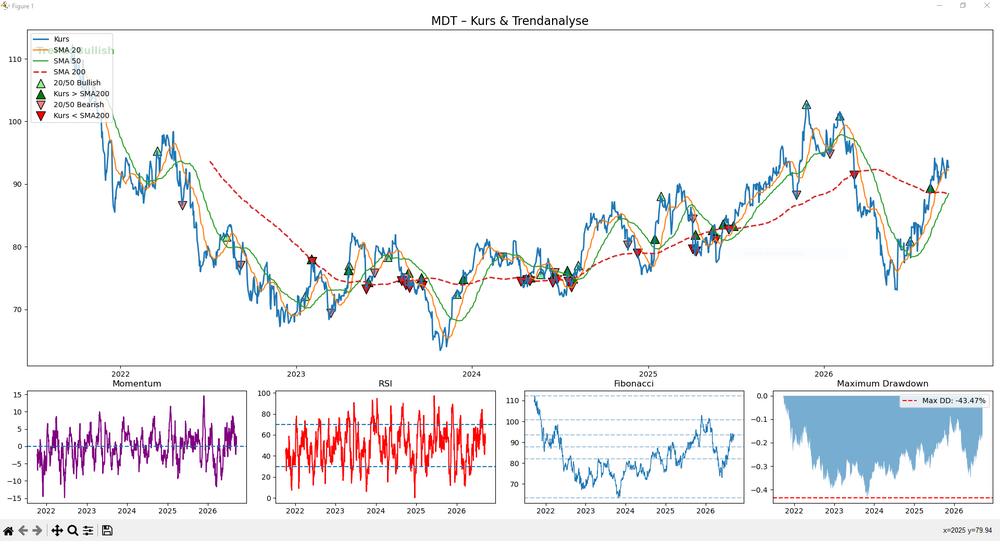Click the Kurs > SMA200 marker near 2026 price rebound
Screen dimensions: 1000x541
pyautogui.click(x=930, y=189)
